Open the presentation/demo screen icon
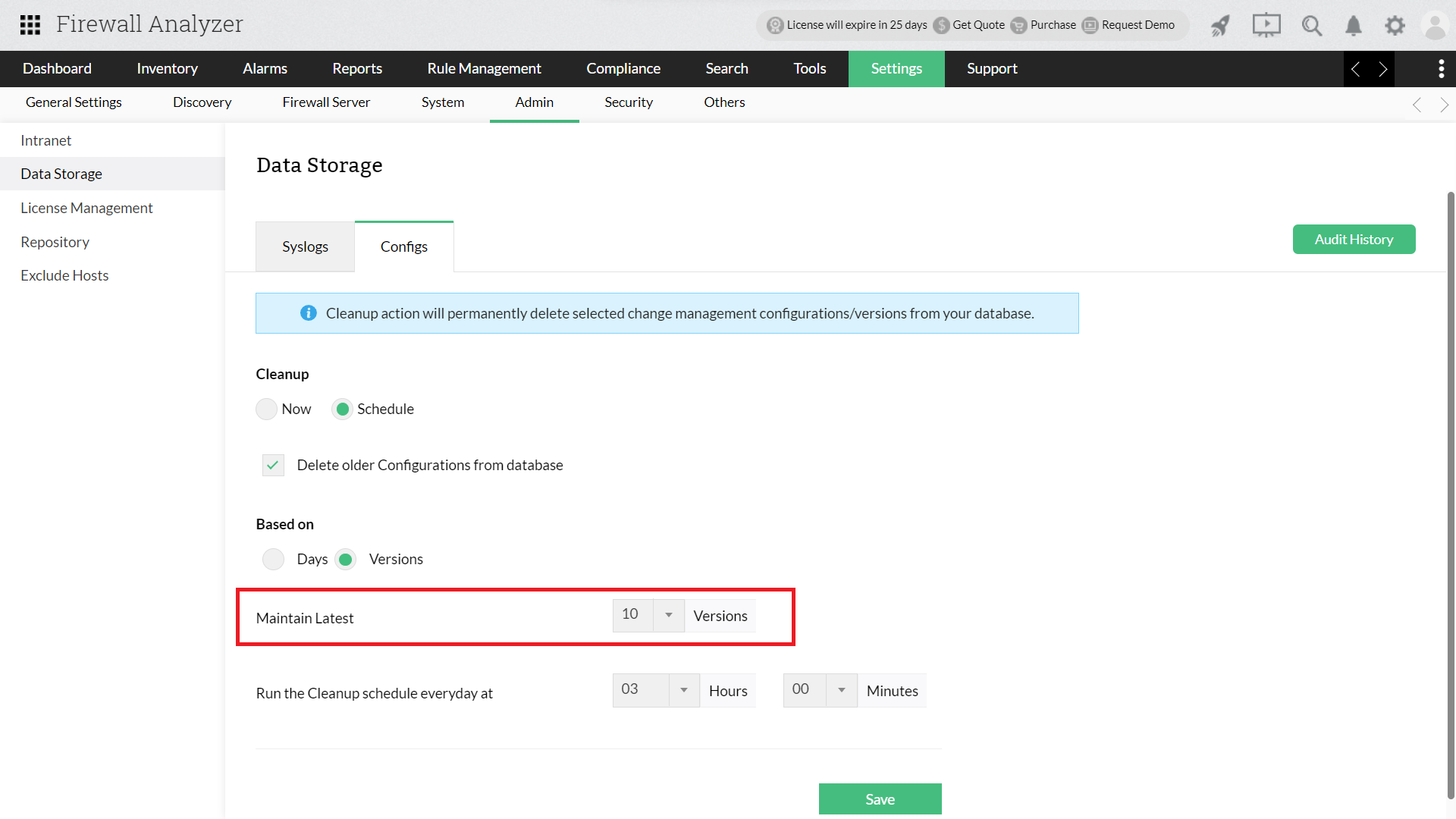Screen dimensions: 1456x819 tap(1266, 25)
